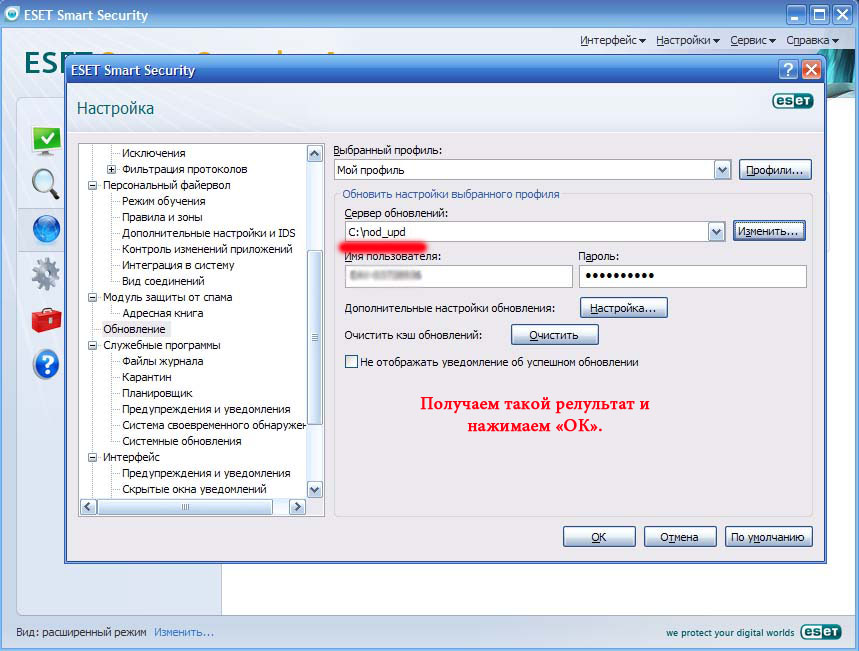
Task: Select 'Режим обучения' in the tree
Action: click(x=164, y=201)
